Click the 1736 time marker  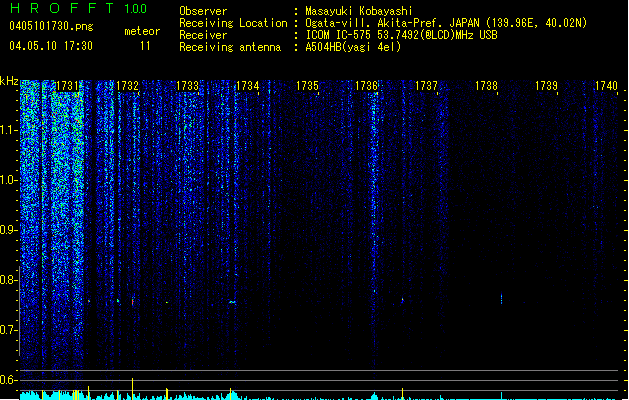[x=367, y=86]
